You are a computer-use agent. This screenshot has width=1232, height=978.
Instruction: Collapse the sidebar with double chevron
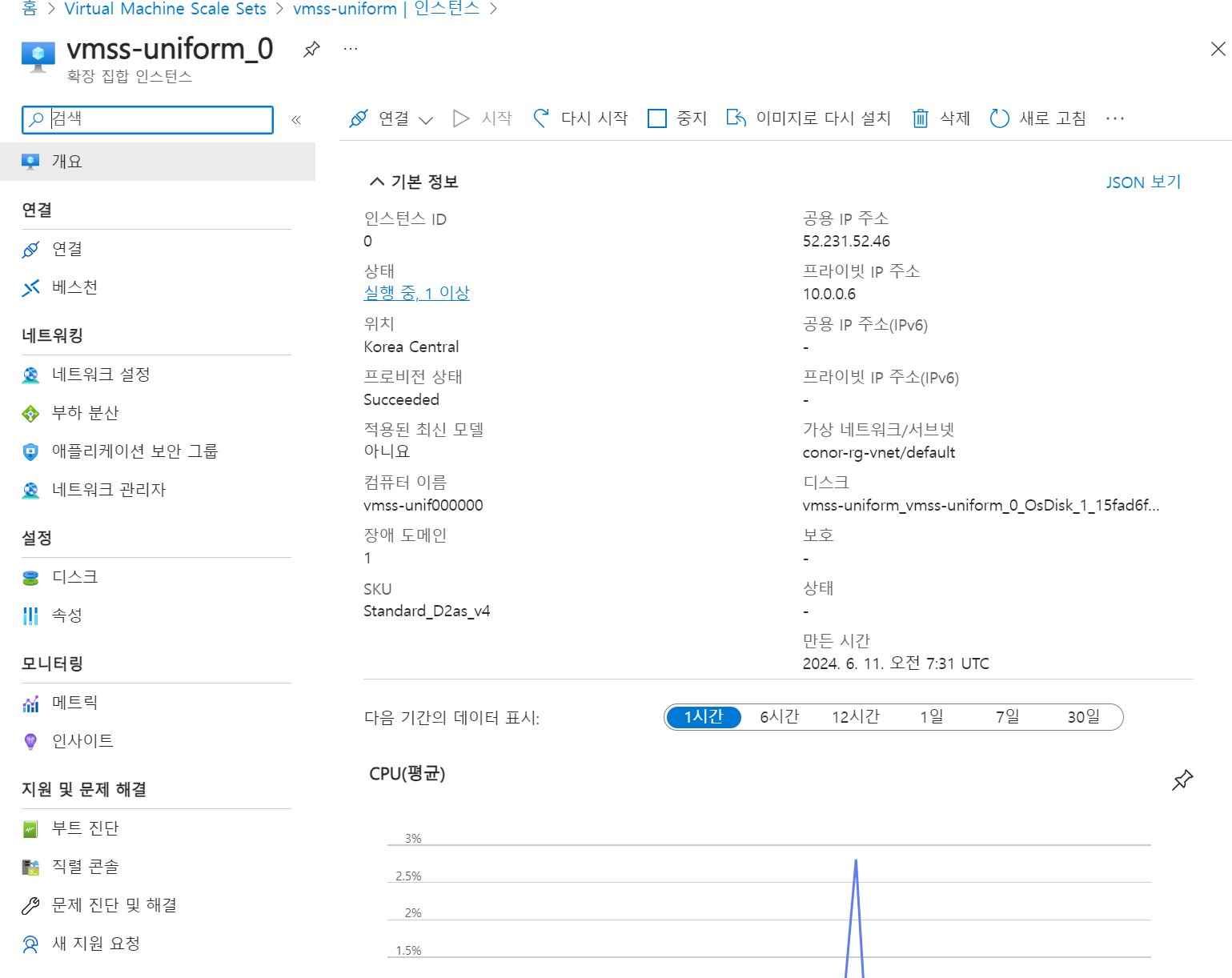tap(296, 119)
